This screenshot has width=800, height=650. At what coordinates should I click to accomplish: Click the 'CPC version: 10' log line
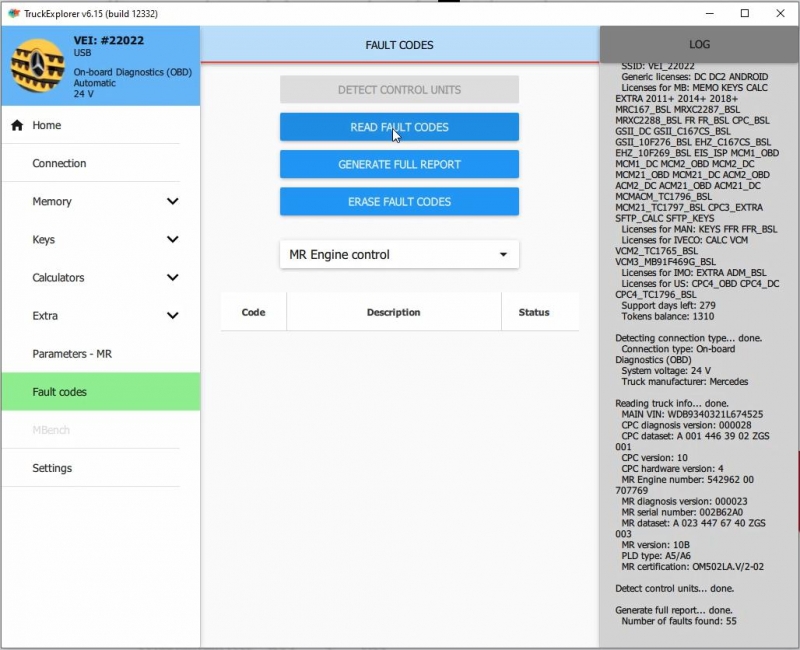point(654,457)
